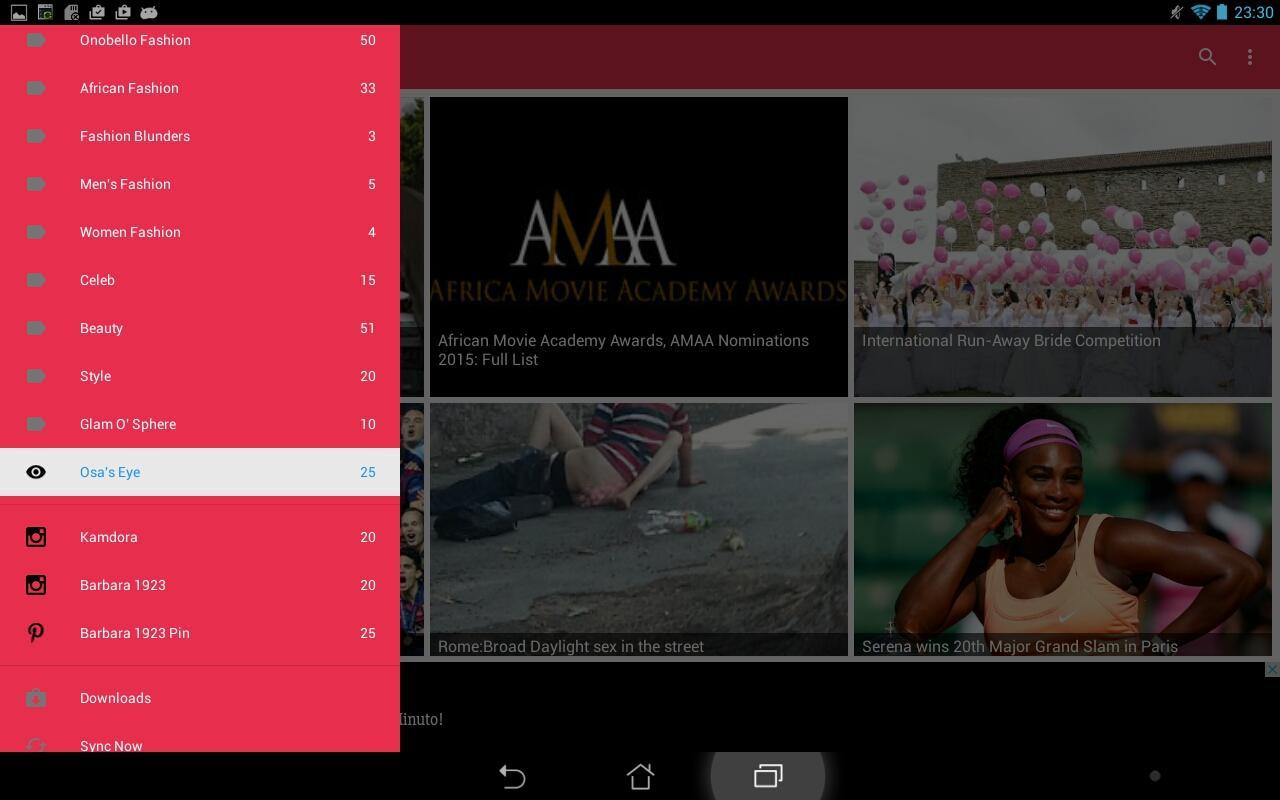Select the African Fashion category
Viewport: 1280px width, 800px height.
pos(129,88)
